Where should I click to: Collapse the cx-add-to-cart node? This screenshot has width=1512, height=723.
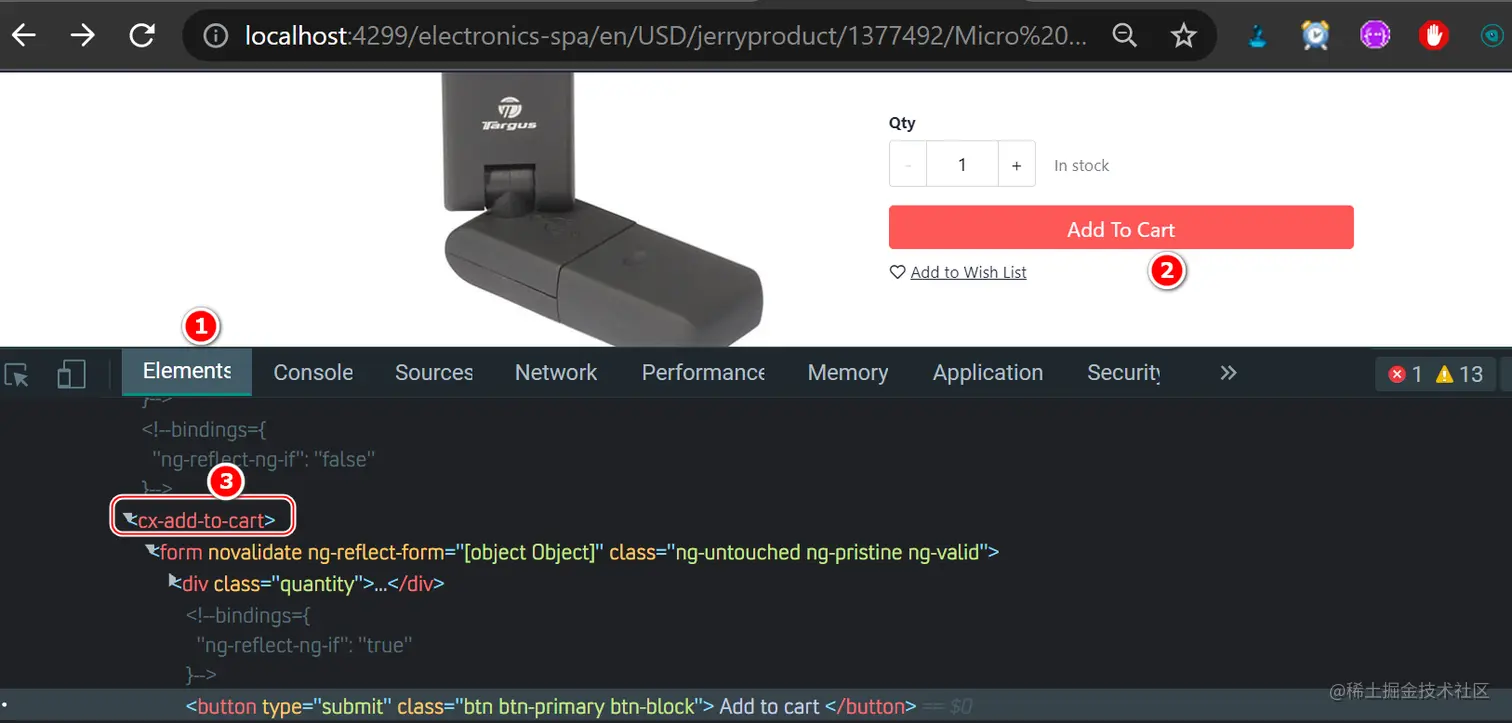pos(129,518)
